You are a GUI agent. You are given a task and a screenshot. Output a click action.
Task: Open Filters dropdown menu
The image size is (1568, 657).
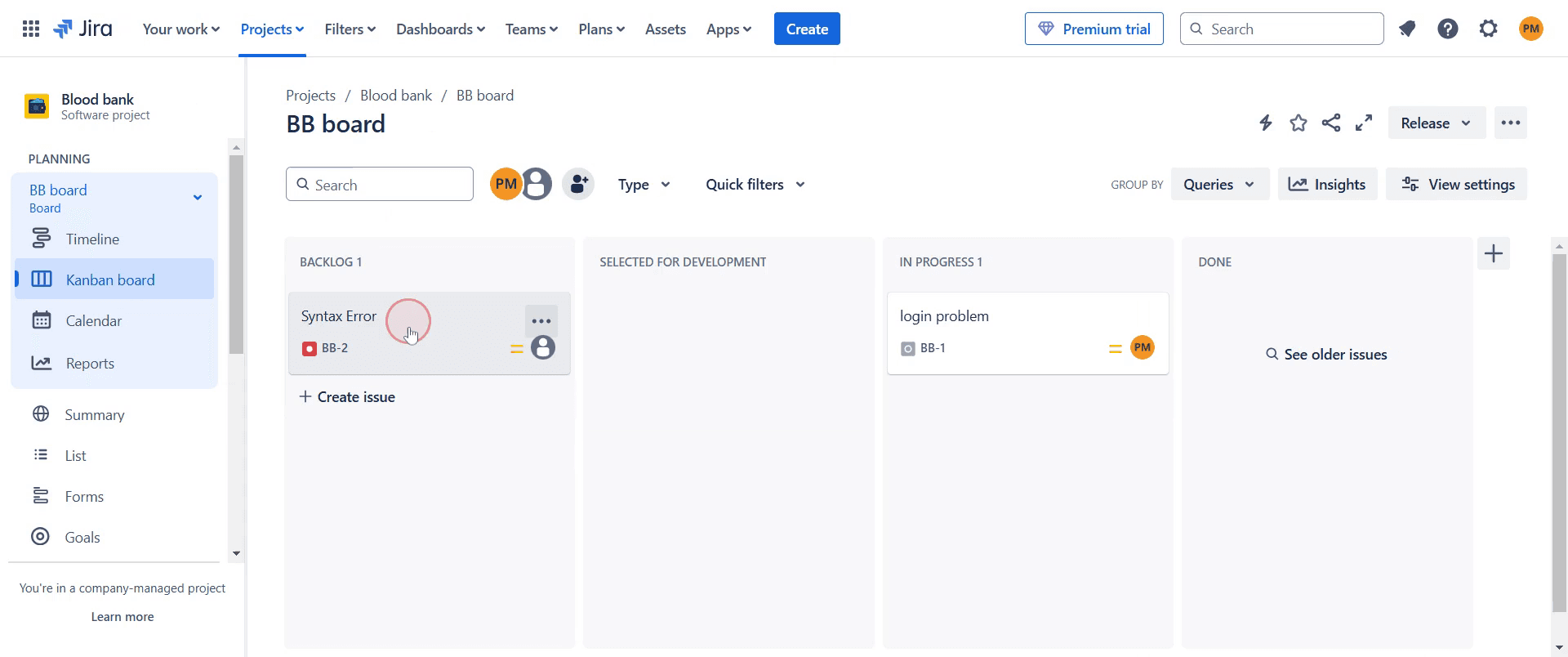(350, 29)
